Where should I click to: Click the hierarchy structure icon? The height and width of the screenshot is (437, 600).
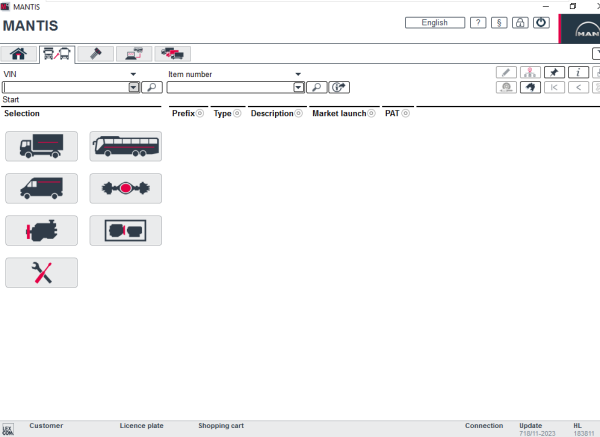tap(530, 72)
